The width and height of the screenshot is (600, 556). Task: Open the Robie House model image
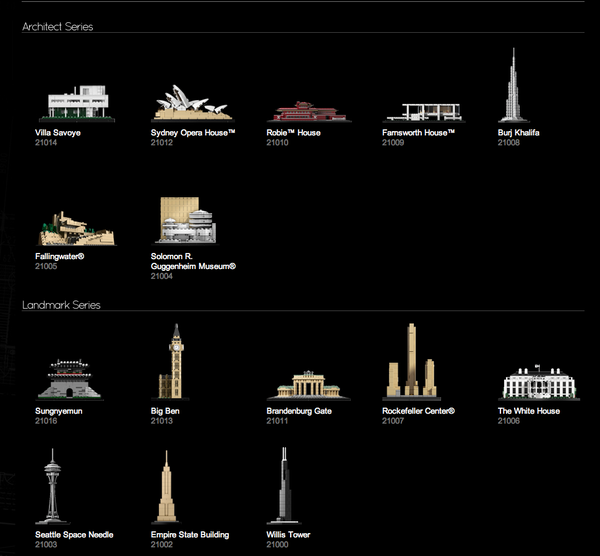click(x=309, y=111)
